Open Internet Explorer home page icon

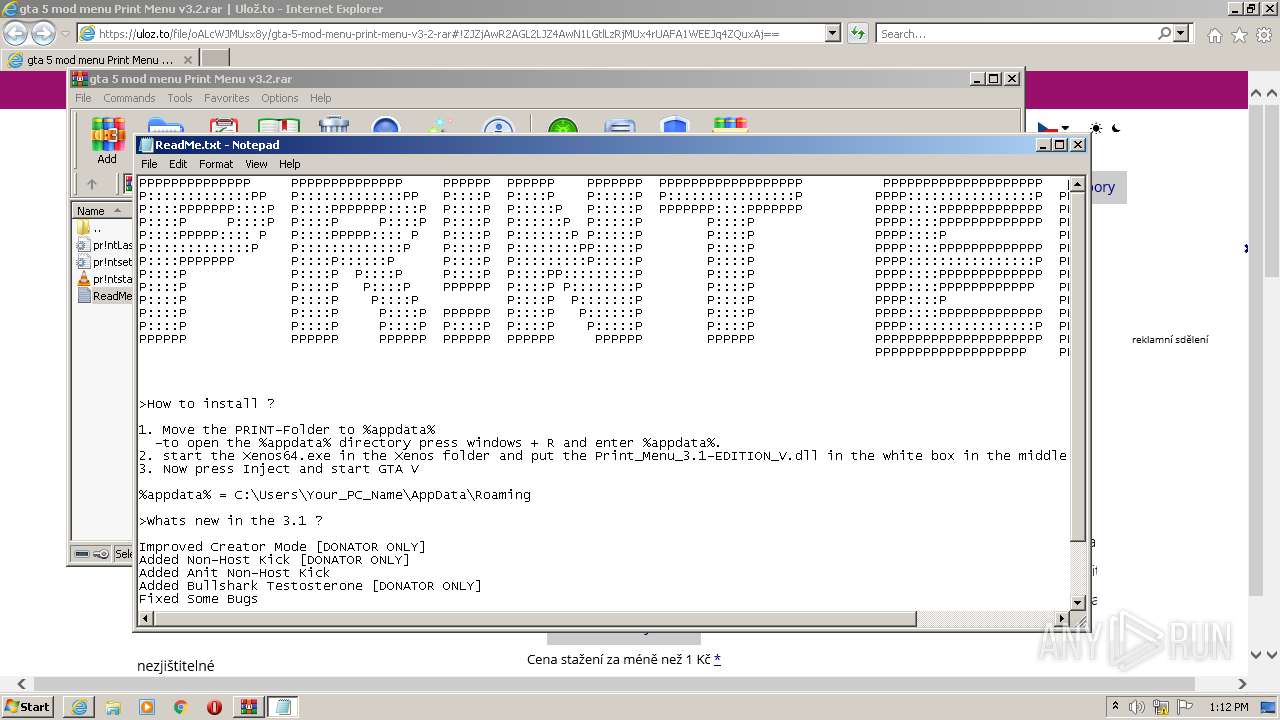(1214, 35)
